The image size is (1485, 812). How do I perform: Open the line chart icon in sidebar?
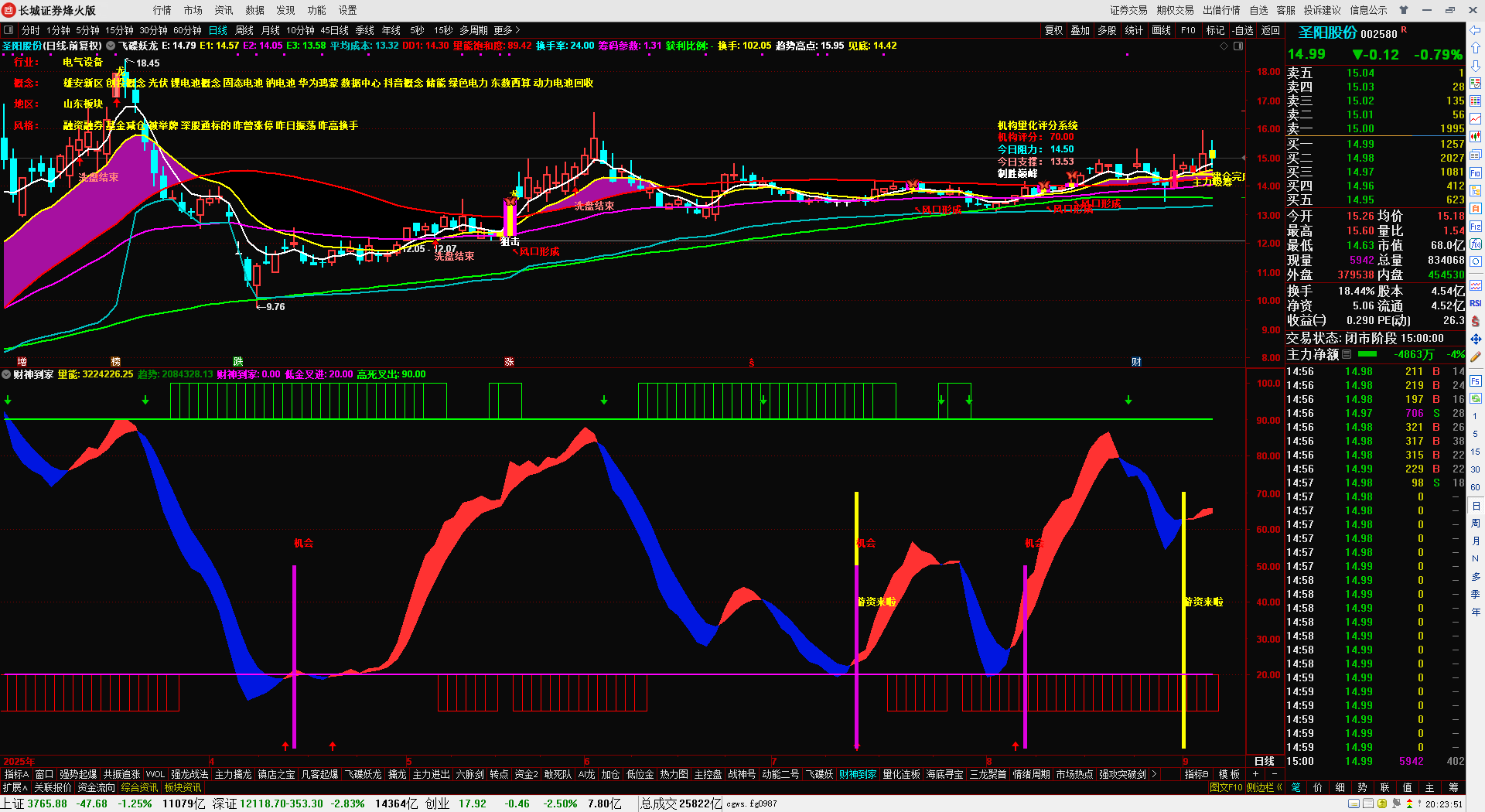click(1475, 118)
